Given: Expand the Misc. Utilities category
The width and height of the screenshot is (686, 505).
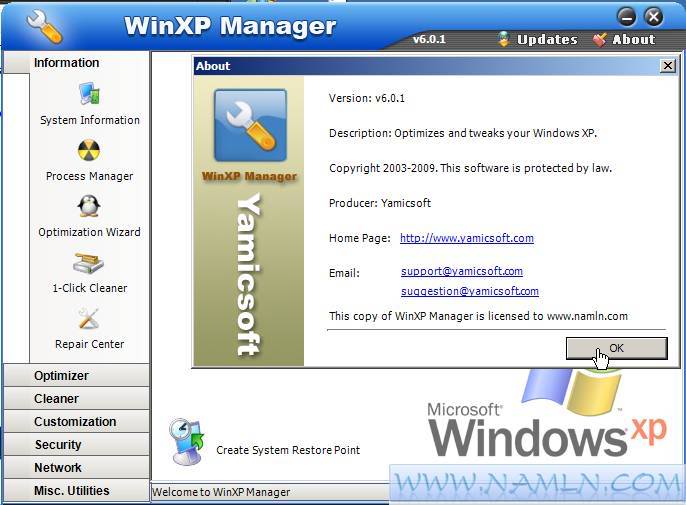Looking at the screenshot, I should click(x=77, y=491).
